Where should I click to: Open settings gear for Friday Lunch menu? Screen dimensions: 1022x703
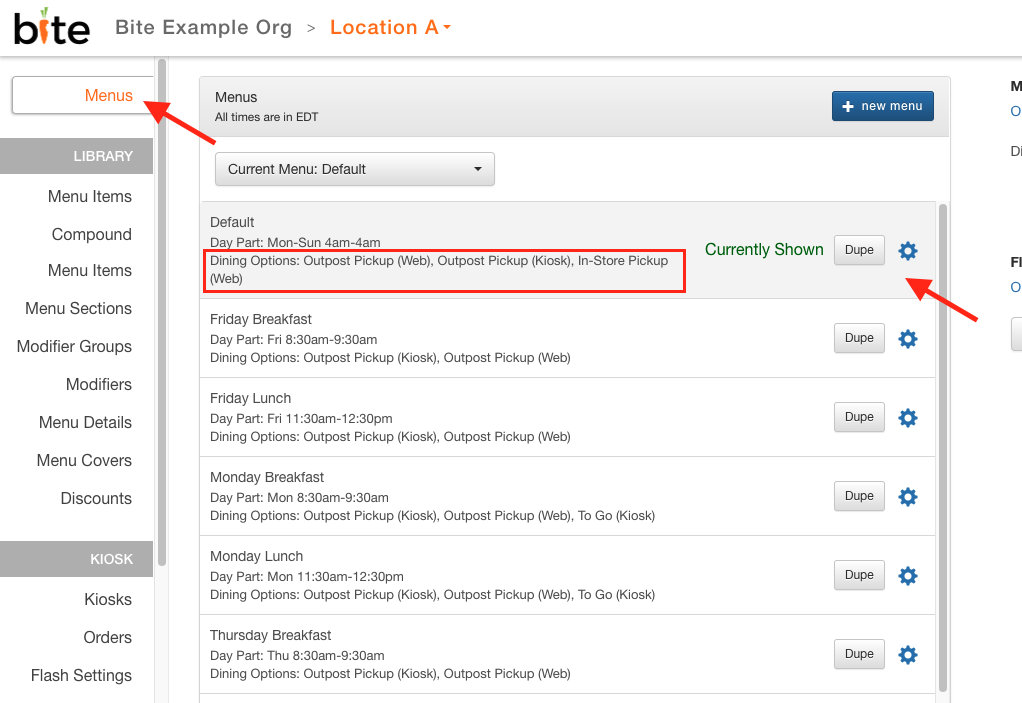coord(907,418)
